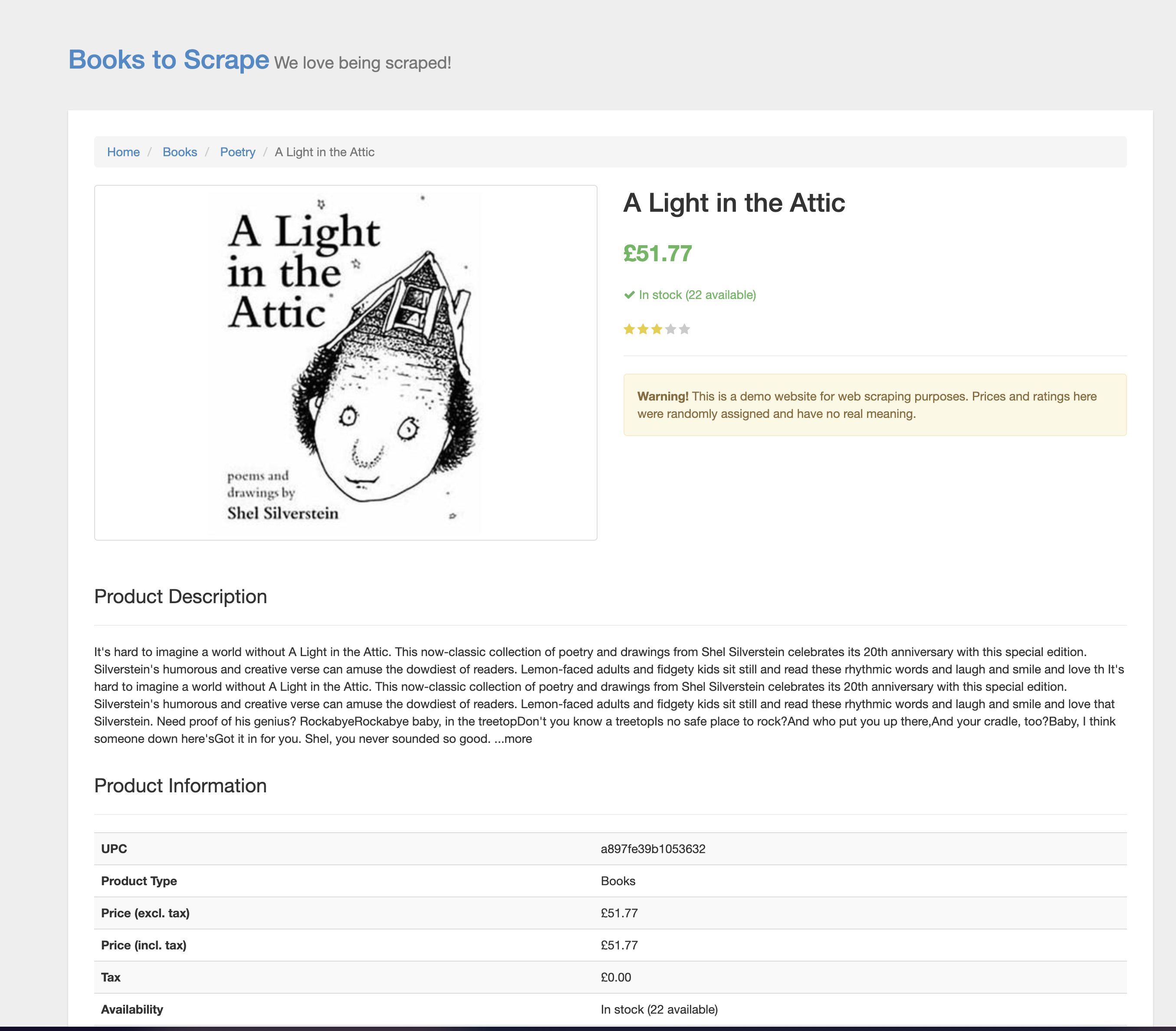The image size is (1176, 1031).
Task: Click the Availability table value In stock (22 available)
Action: coord(659,1010)
